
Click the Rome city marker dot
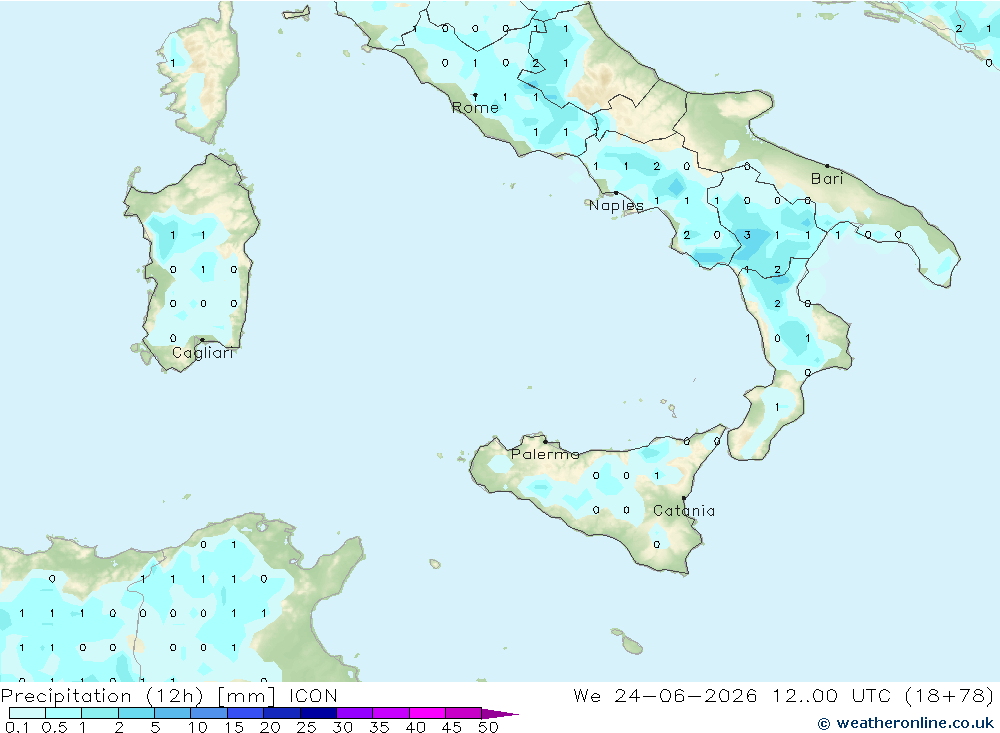(x=475, y=96)
